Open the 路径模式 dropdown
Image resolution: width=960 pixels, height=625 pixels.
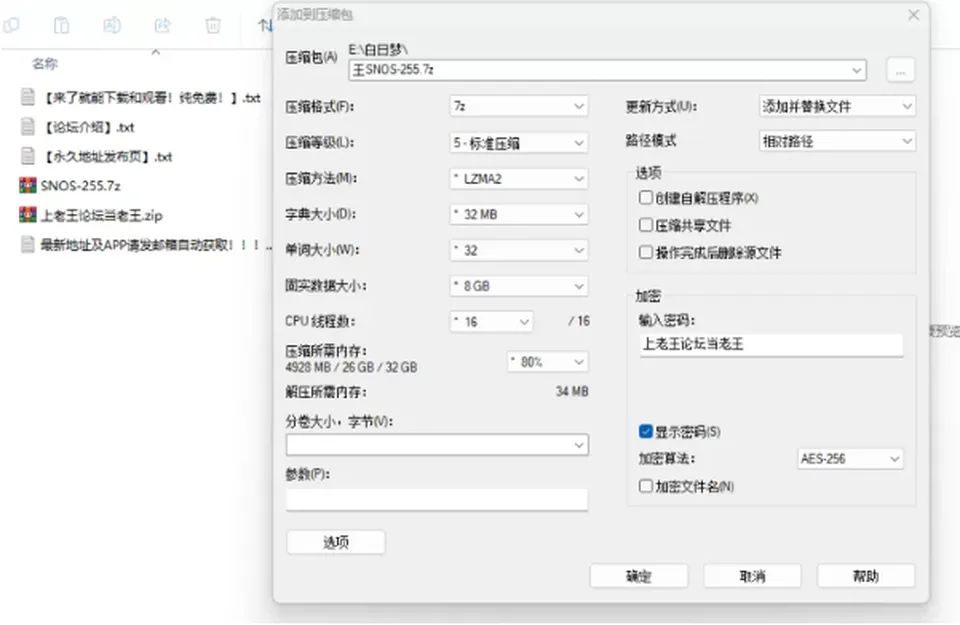point(837,141)
